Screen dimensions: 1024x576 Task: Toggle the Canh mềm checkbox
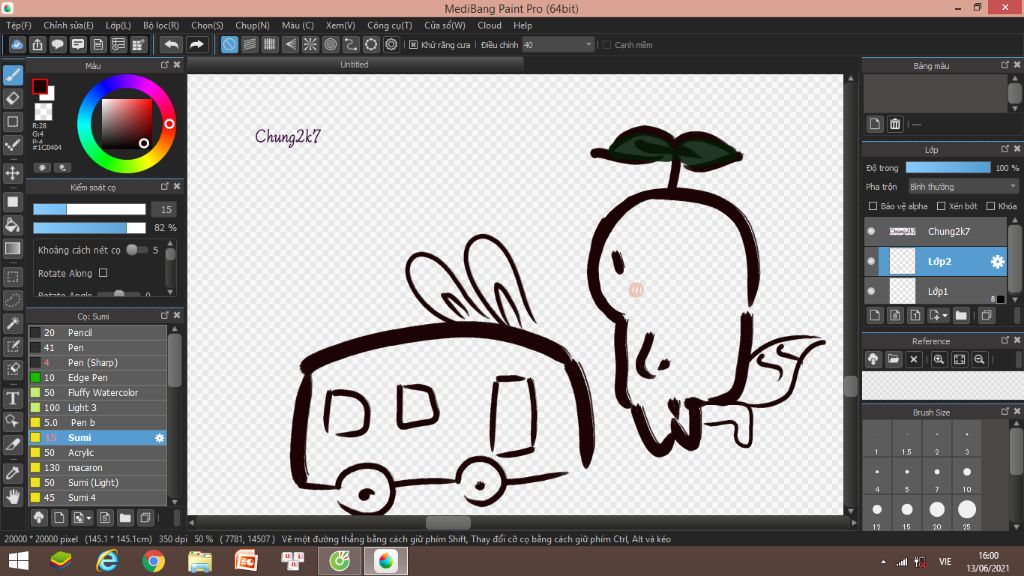(x=607, y=45)
